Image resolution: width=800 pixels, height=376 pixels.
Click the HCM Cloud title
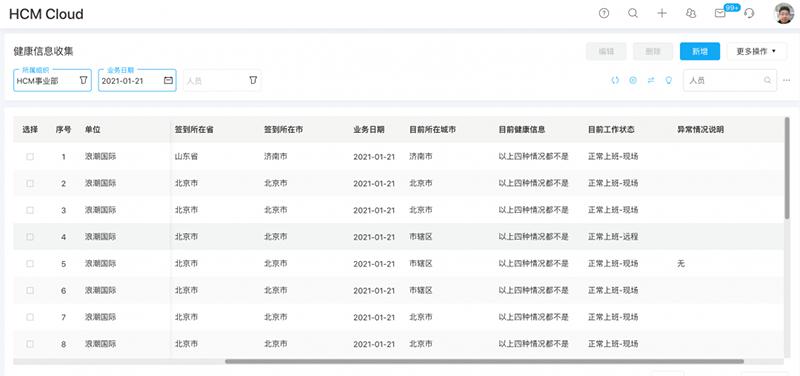[x=46, y=14]
